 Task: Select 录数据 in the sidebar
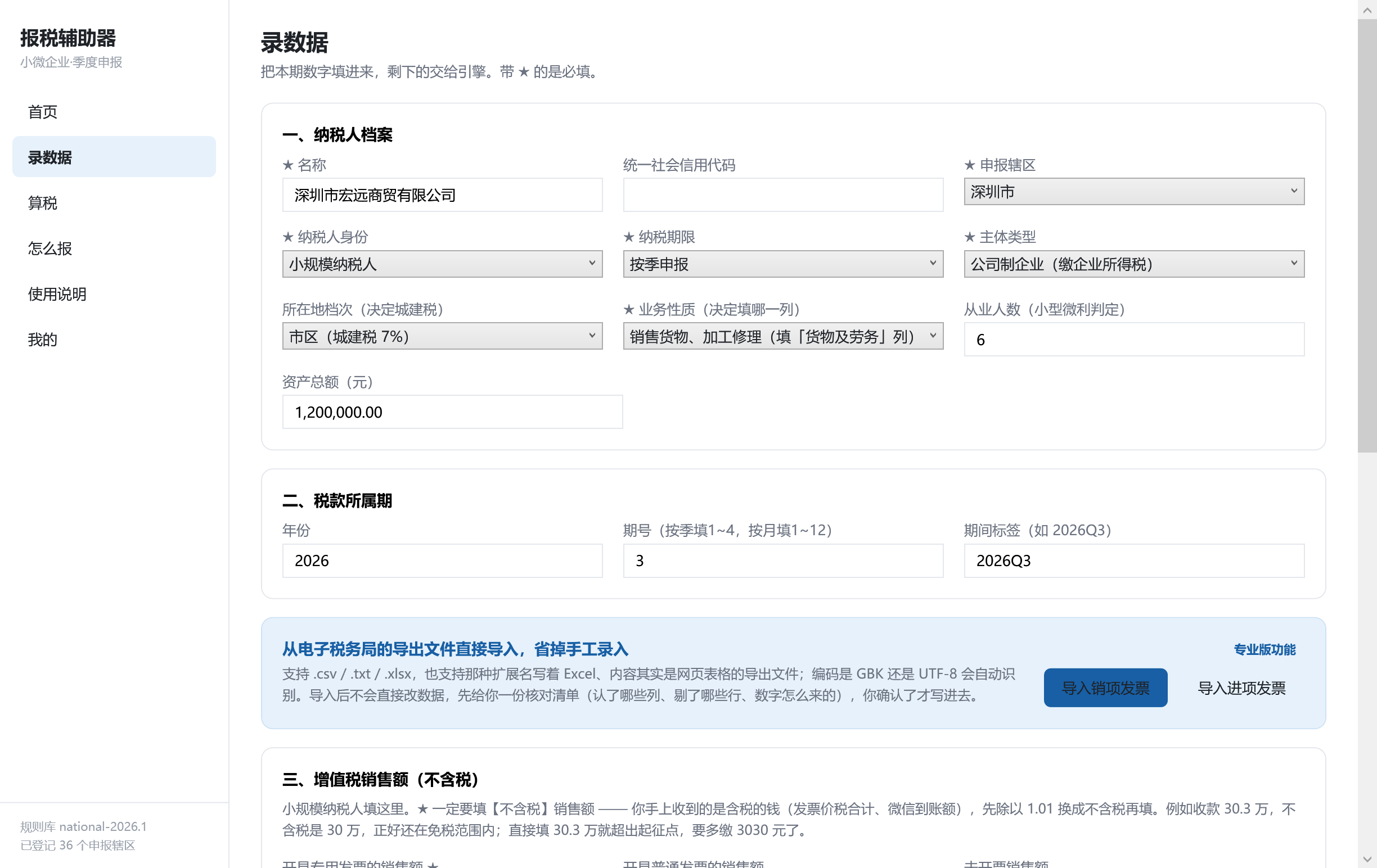tap(114, 157)
